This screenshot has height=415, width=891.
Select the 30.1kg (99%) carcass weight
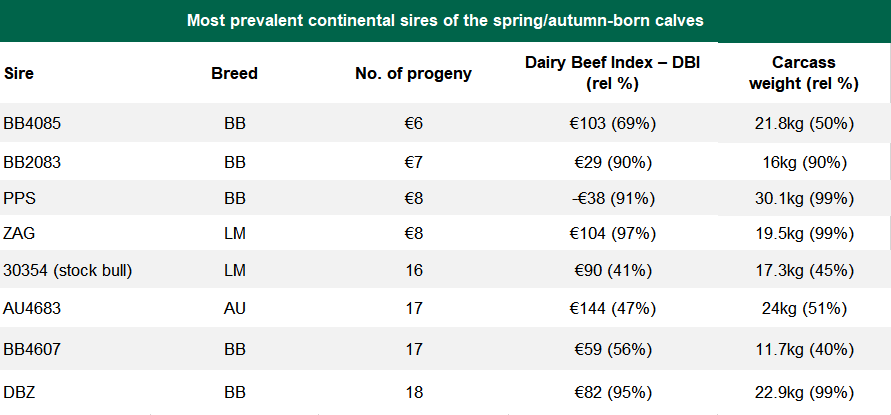tap(804, 199)
